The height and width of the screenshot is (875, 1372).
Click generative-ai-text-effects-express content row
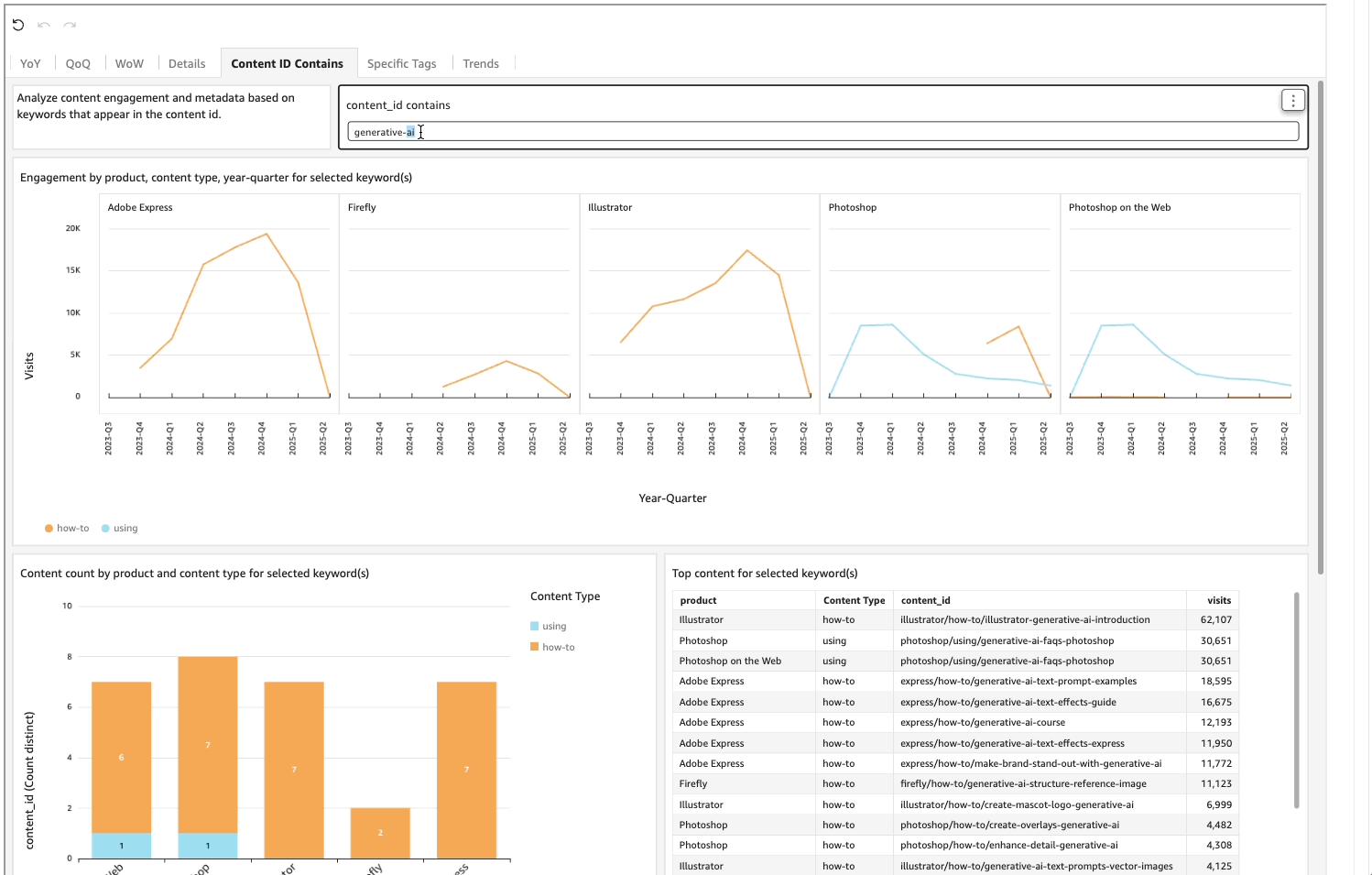(x=1012, y=743)
